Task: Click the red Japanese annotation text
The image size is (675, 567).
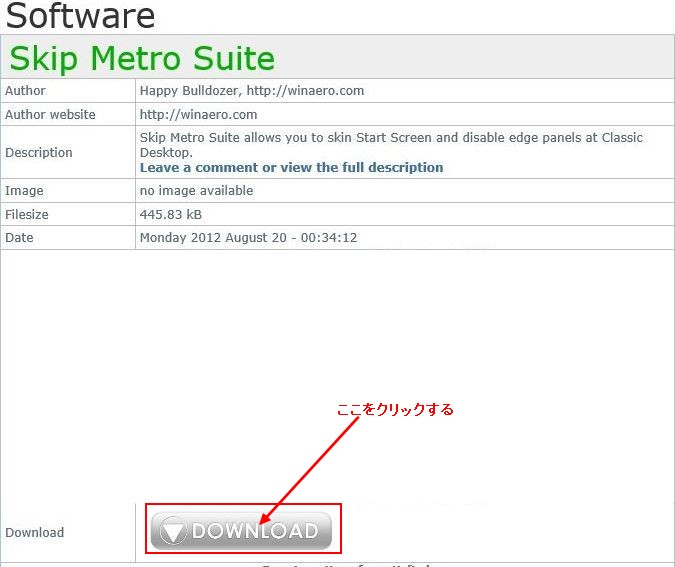Action: [x=395, y=409]
